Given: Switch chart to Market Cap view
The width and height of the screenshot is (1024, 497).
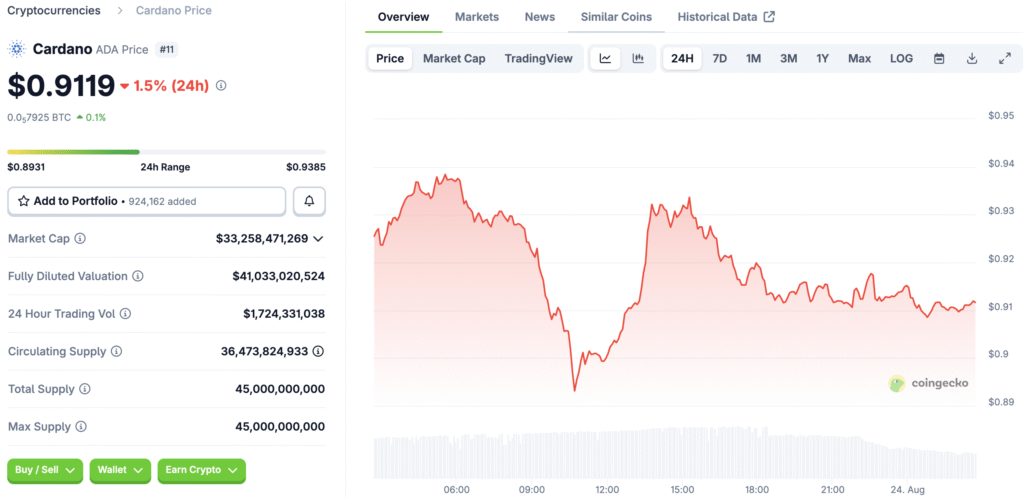Looking at the screenshot, I should 454,58.
